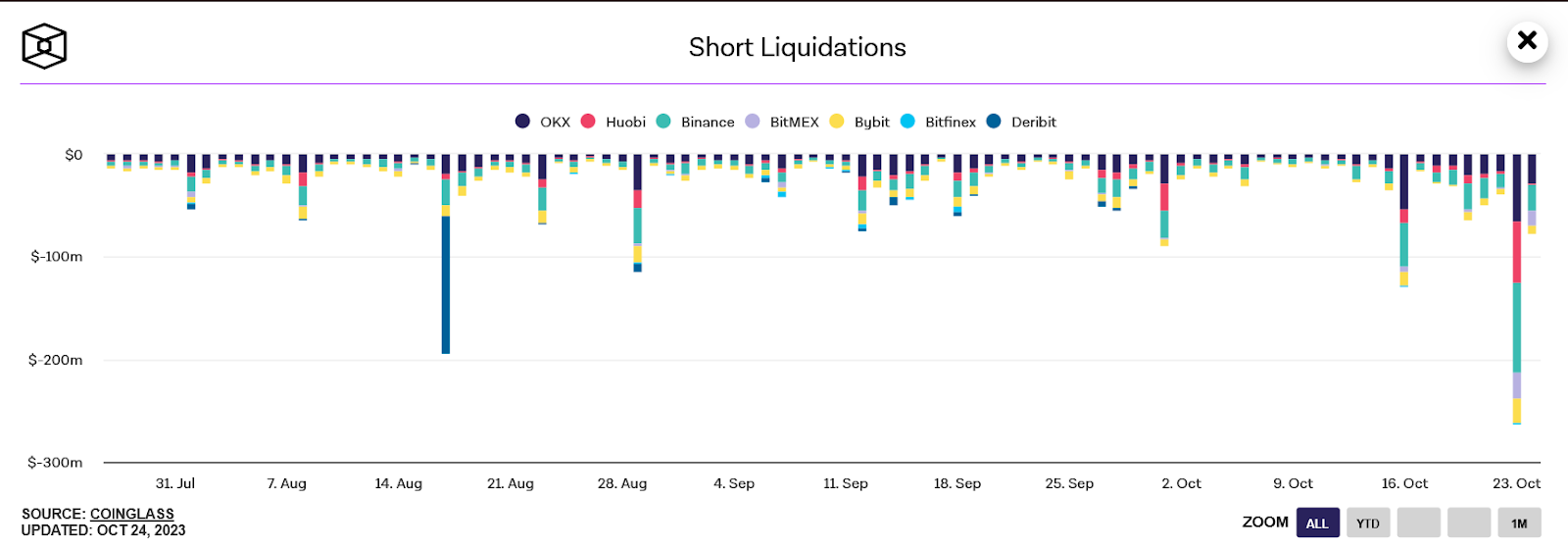Screen dimensions: 1568x549
Task: Click the blank zoom button before 1M
Action: (1469, 523)
